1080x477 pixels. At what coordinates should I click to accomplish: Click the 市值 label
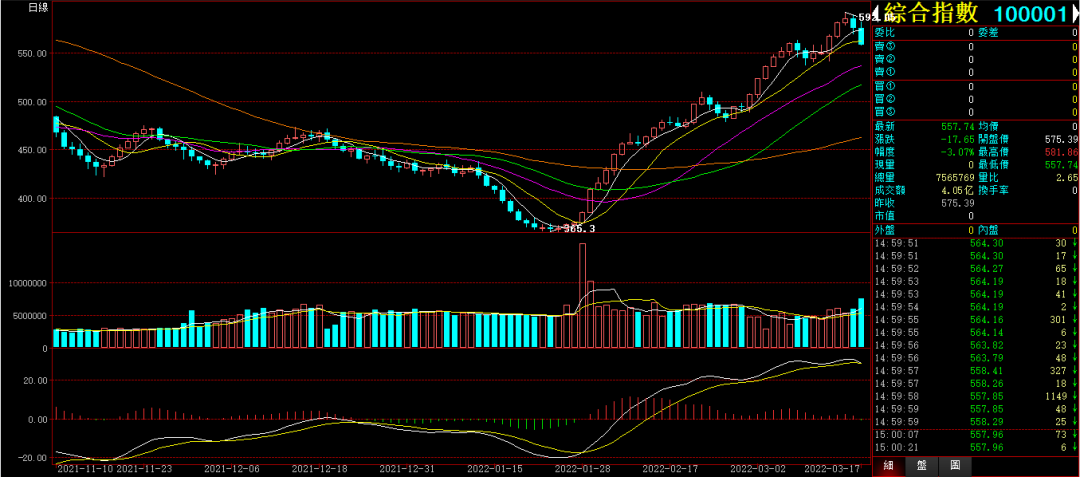(884, 217)
